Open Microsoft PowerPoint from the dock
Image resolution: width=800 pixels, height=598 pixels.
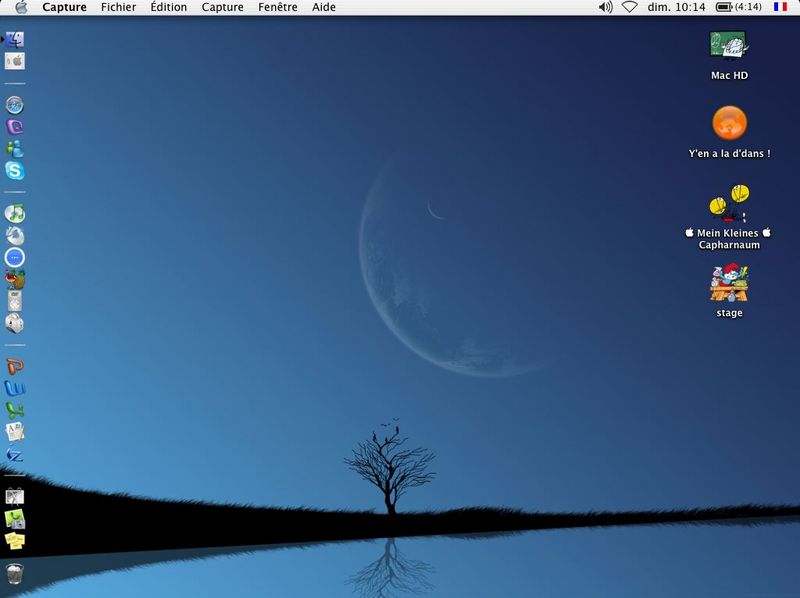tap(15, 367)
